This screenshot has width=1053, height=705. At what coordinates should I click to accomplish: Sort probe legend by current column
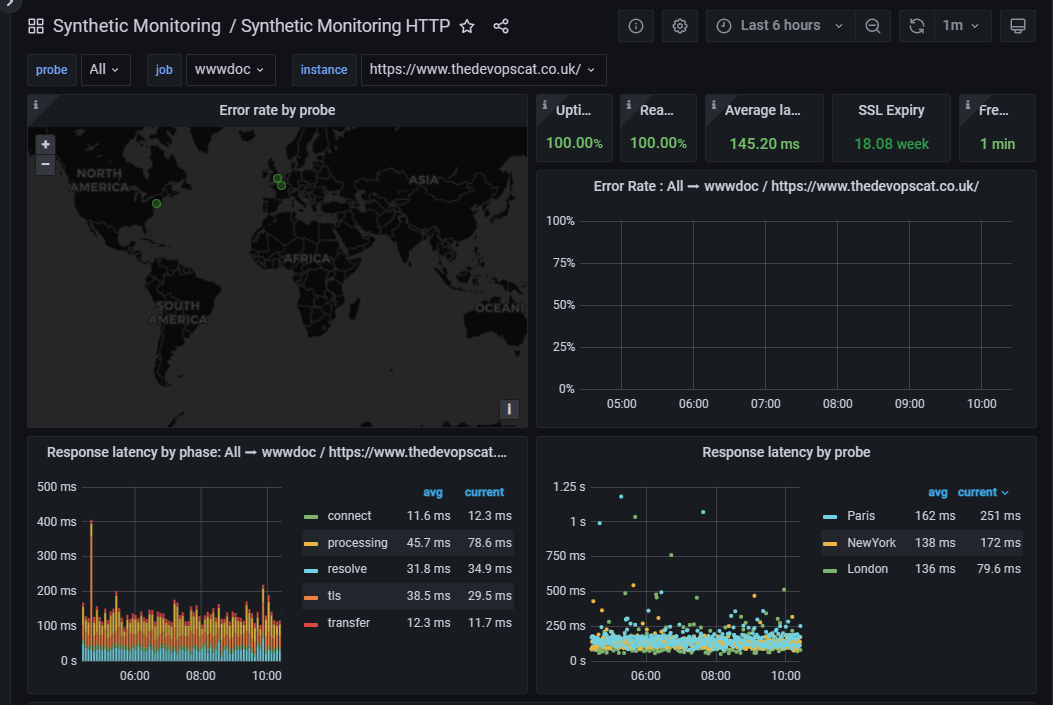[x=982, y=492]
